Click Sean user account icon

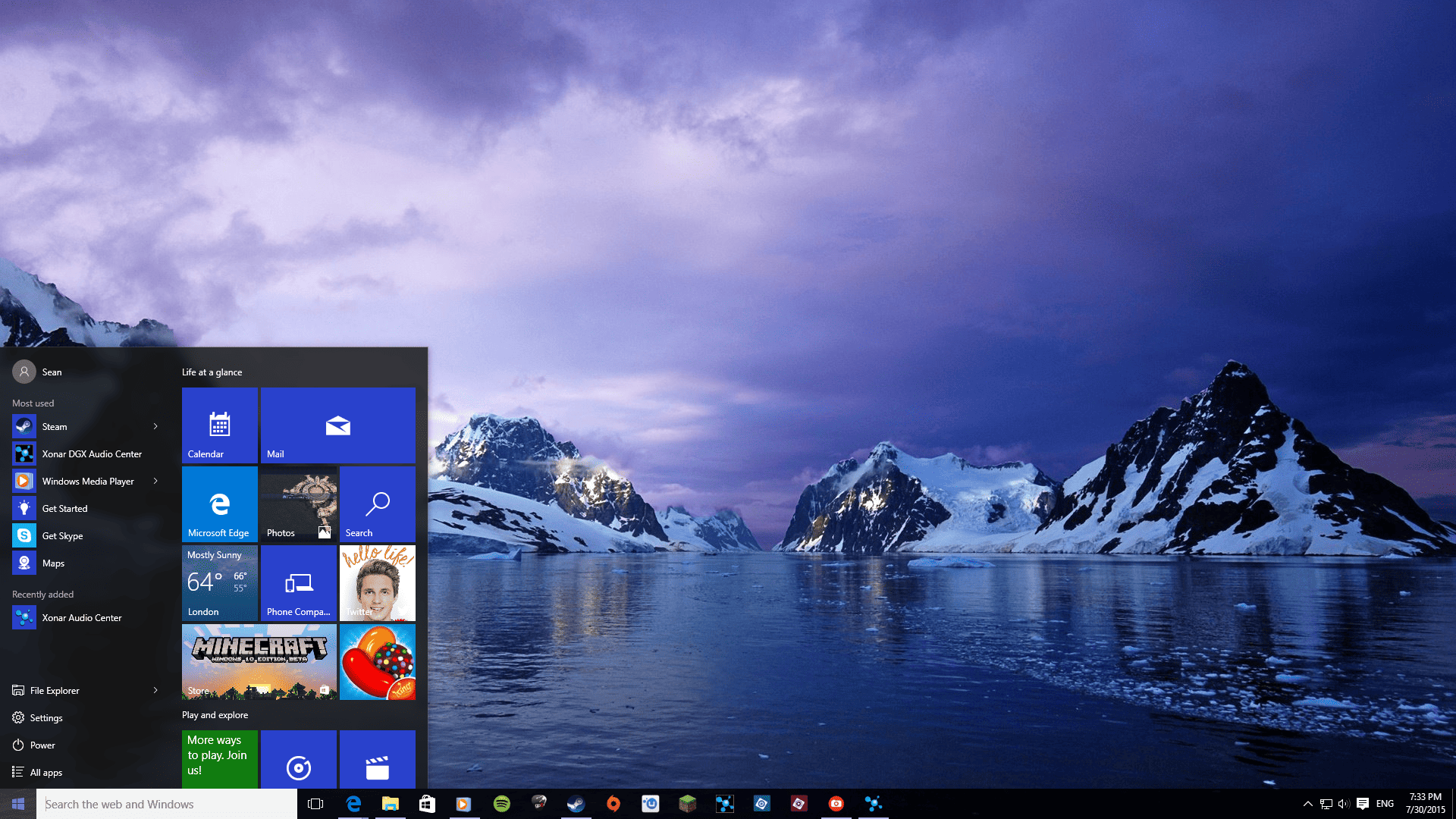[22, 372]
